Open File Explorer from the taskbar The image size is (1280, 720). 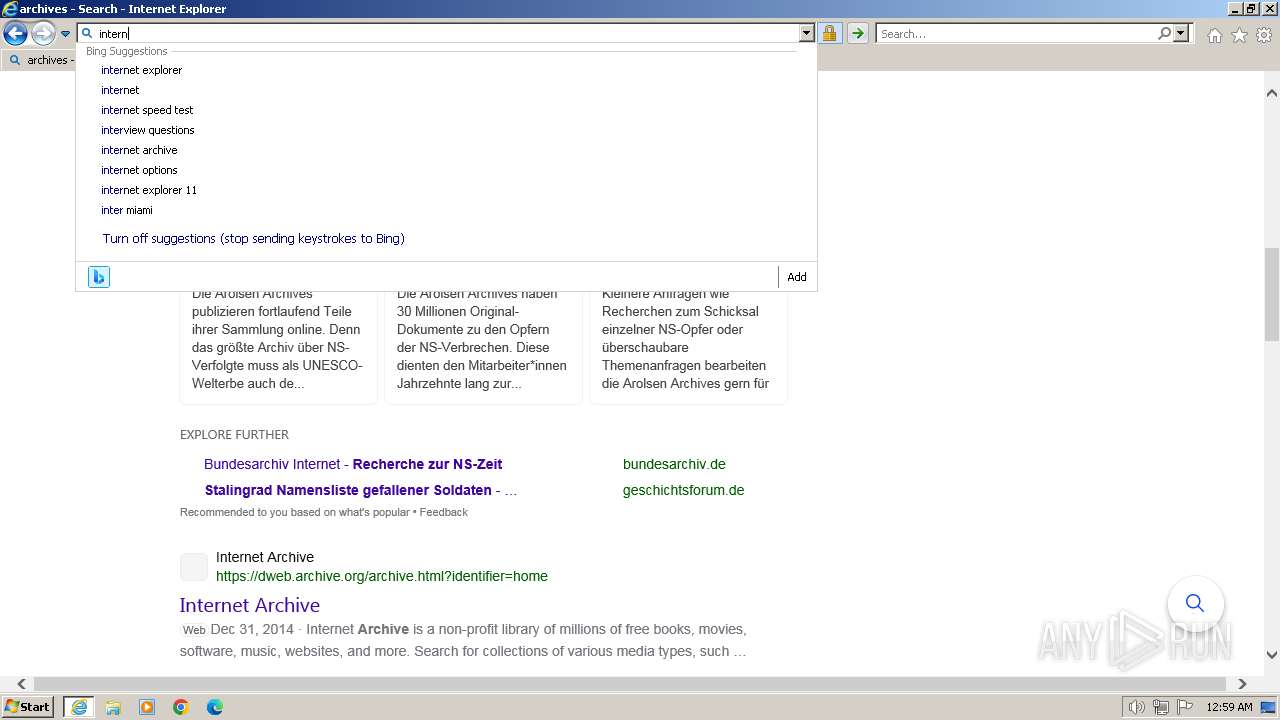pos(113,707)
